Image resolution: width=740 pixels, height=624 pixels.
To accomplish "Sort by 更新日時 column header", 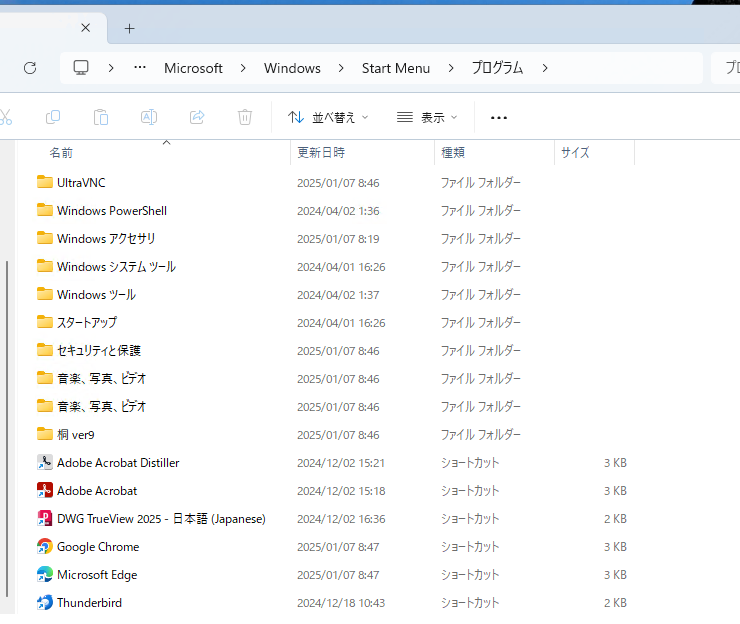I will (321, 152).
